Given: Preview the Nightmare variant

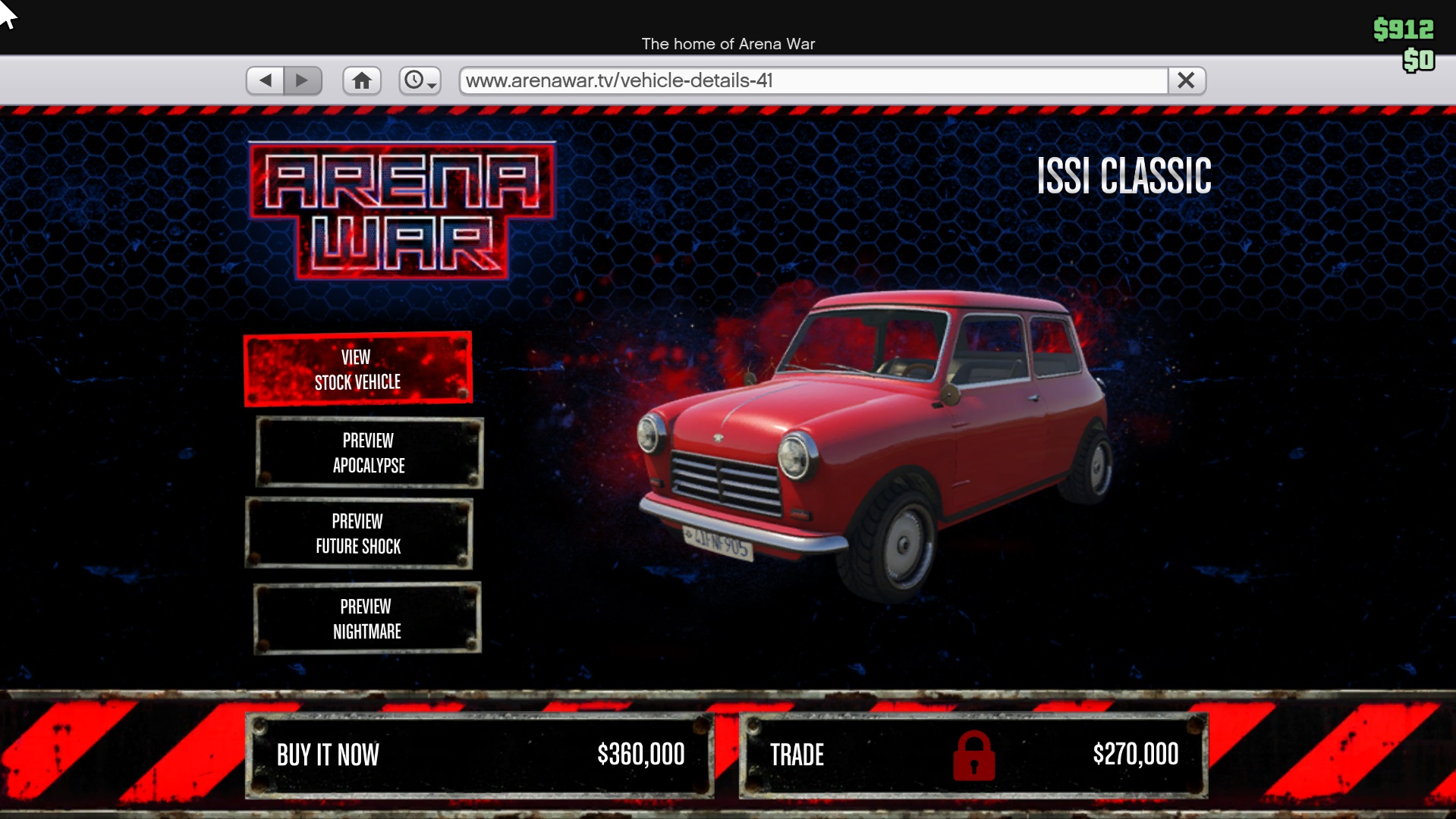Looking at the screenshot, I should click(367, 619).
